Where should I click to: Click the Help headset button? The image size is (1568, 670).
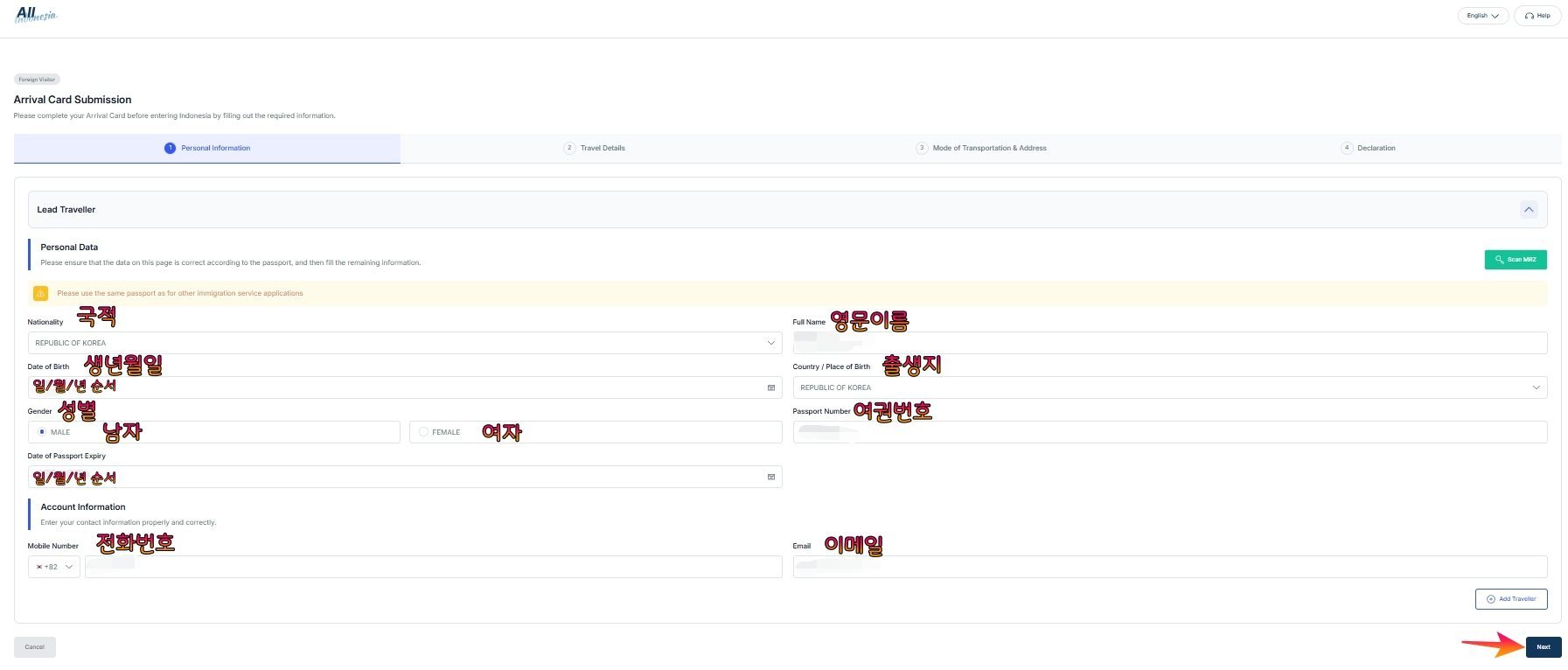tap(1537, 16)
